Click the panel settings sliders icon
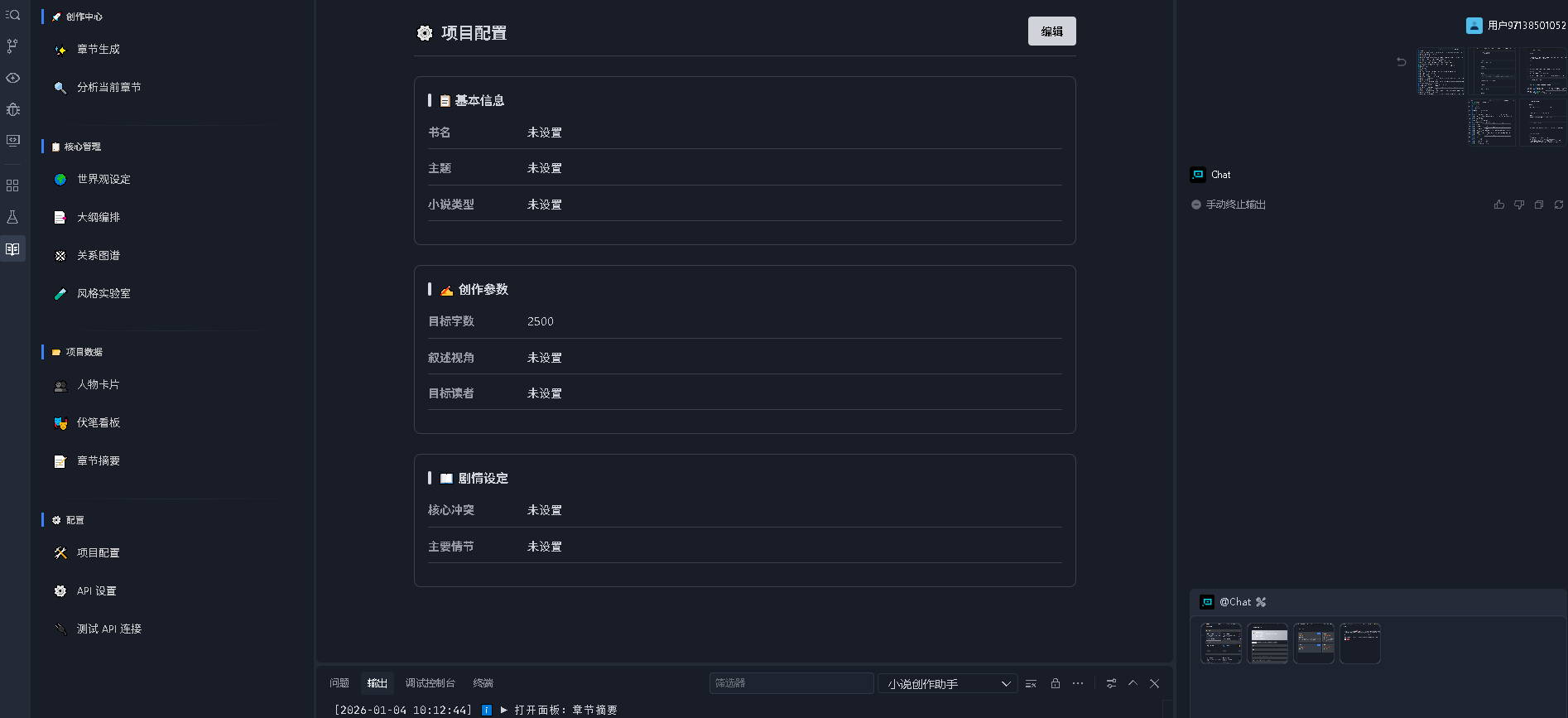Screen dimensions: 1568x718 coord(1111,683)
